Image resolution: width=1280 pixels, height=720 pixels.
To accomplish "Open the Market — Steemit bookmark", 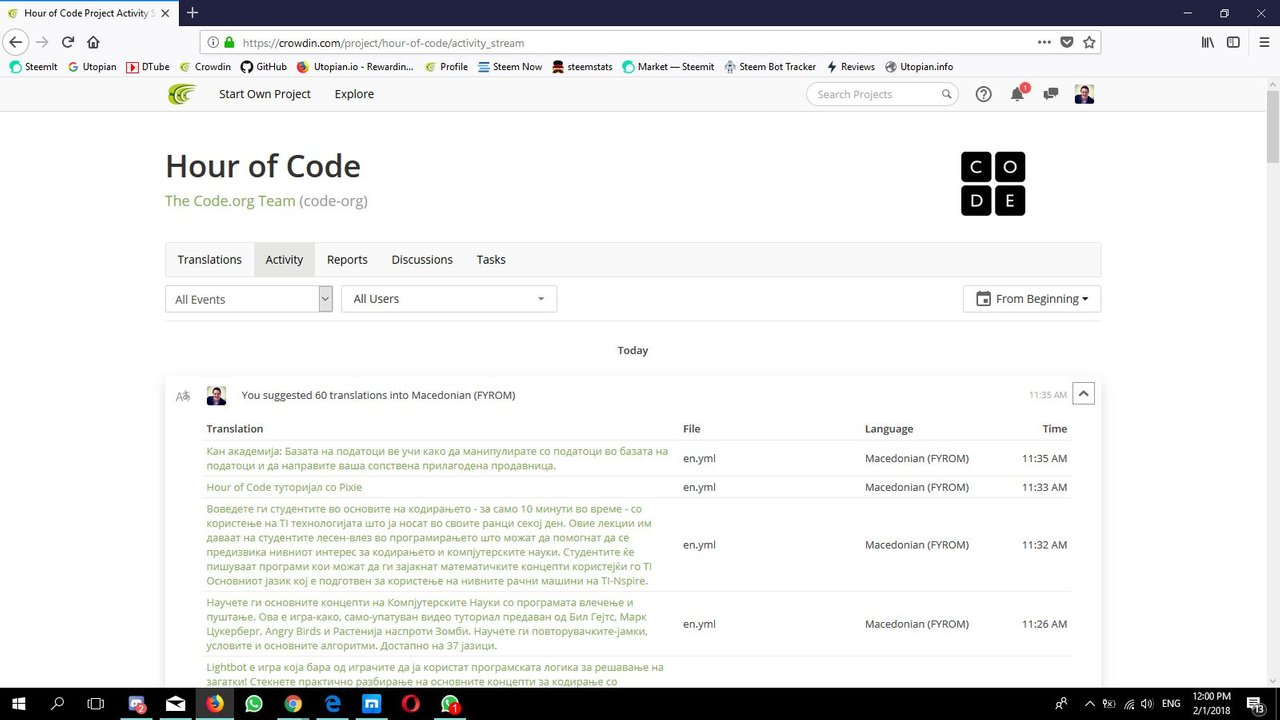I will coord(668,67).
